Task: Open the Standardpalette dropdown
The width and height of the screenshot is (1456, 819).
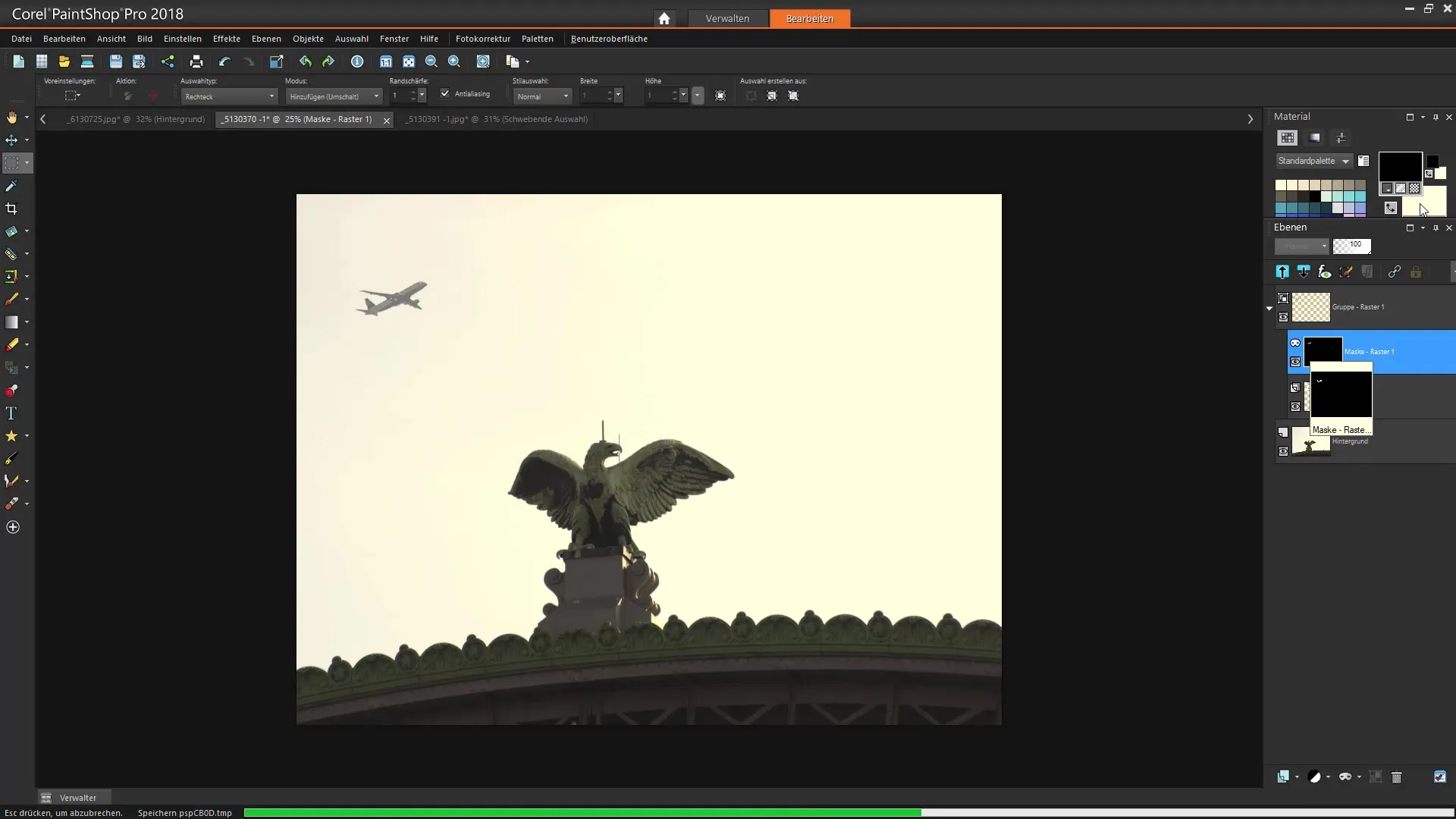Action: (x=1313, y=161)
